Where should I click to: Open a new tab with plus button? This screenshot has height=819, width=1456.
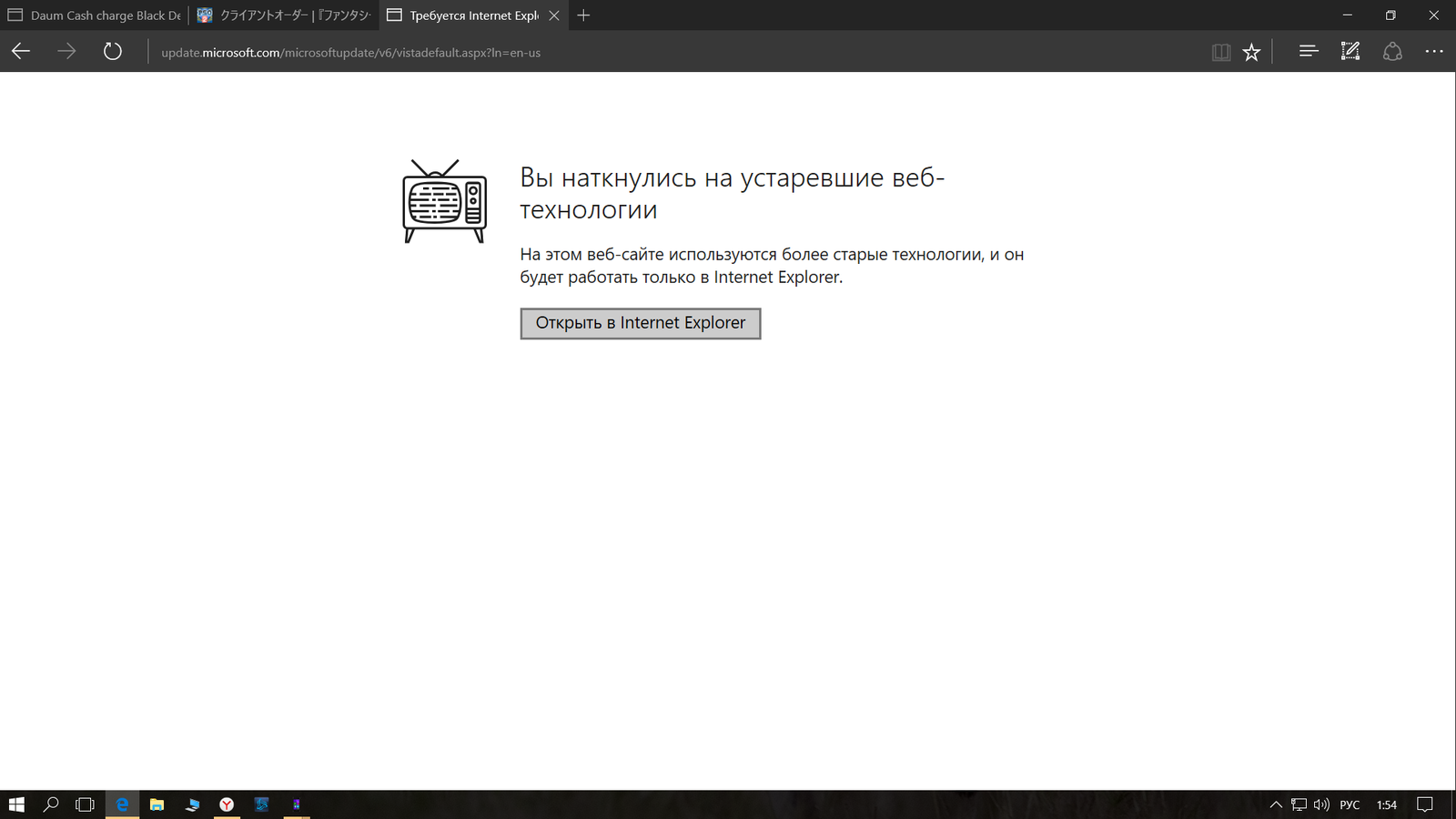pyautogui.click(x=583, y=15)
